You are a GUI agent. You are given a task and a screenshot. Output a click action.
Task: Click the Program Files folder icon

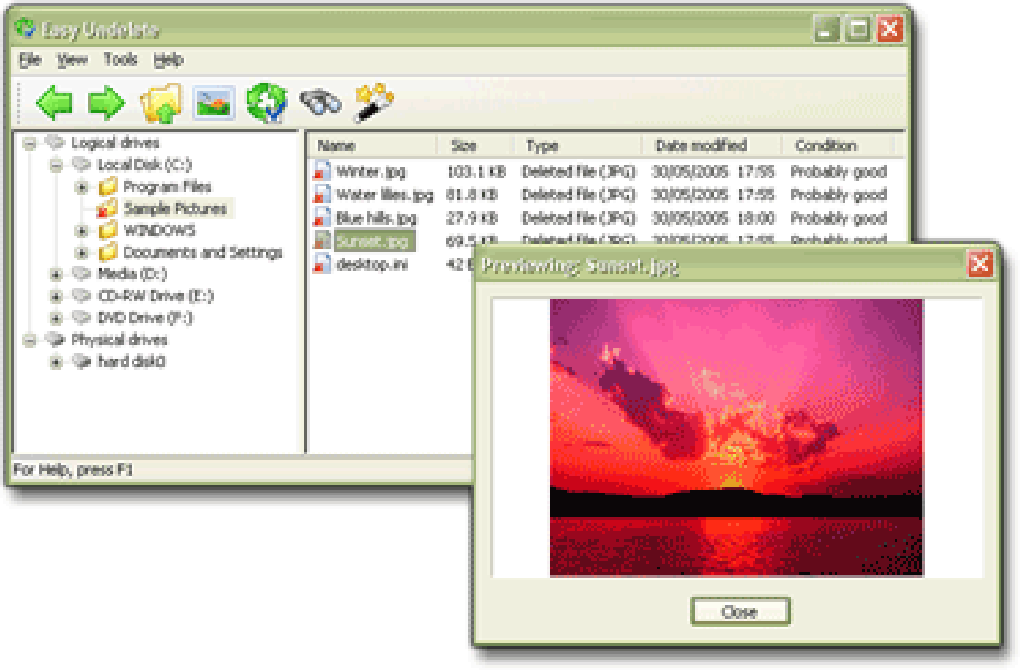[108, 187]
